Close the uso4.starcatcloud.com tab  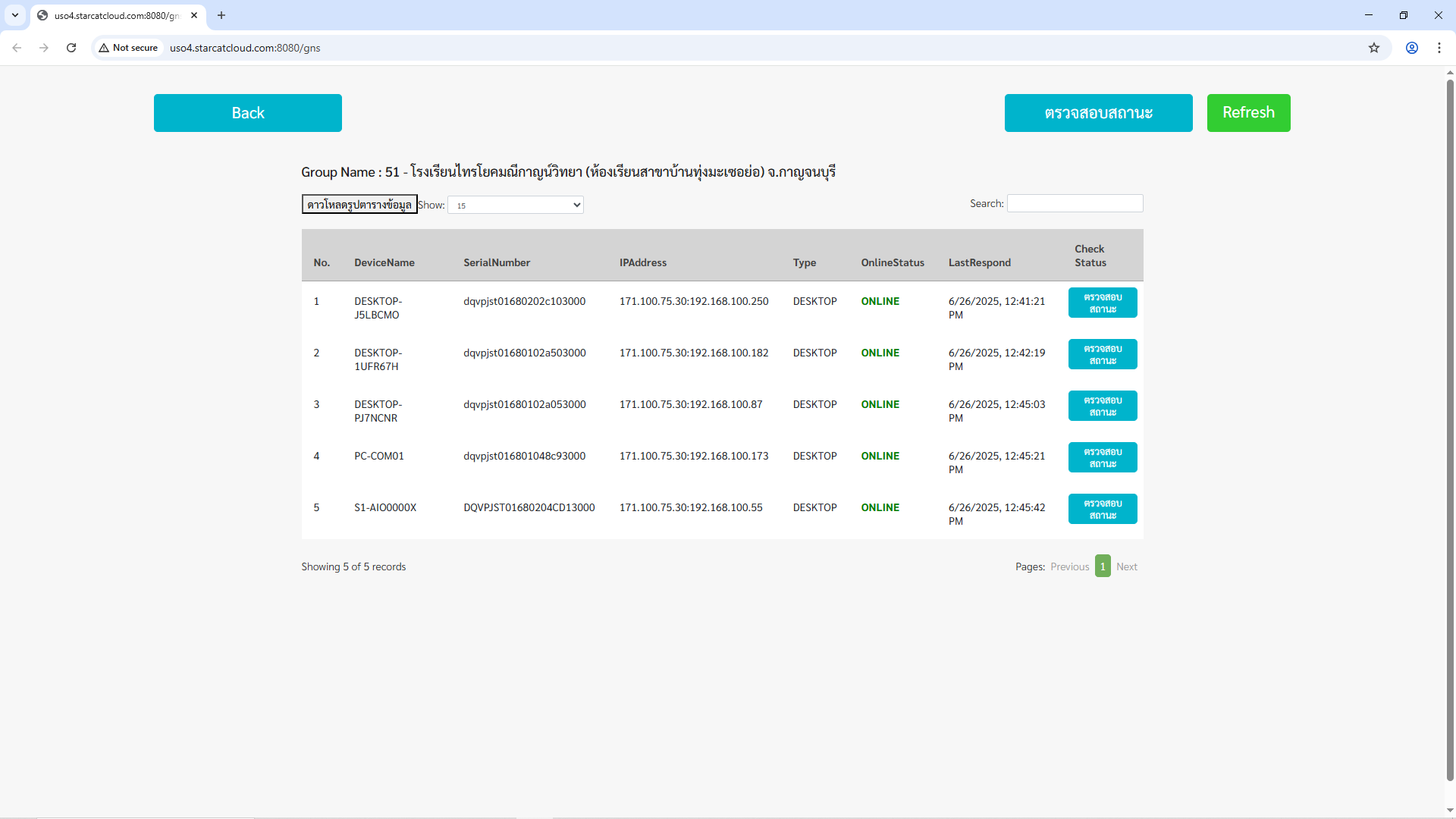(194, 15)
